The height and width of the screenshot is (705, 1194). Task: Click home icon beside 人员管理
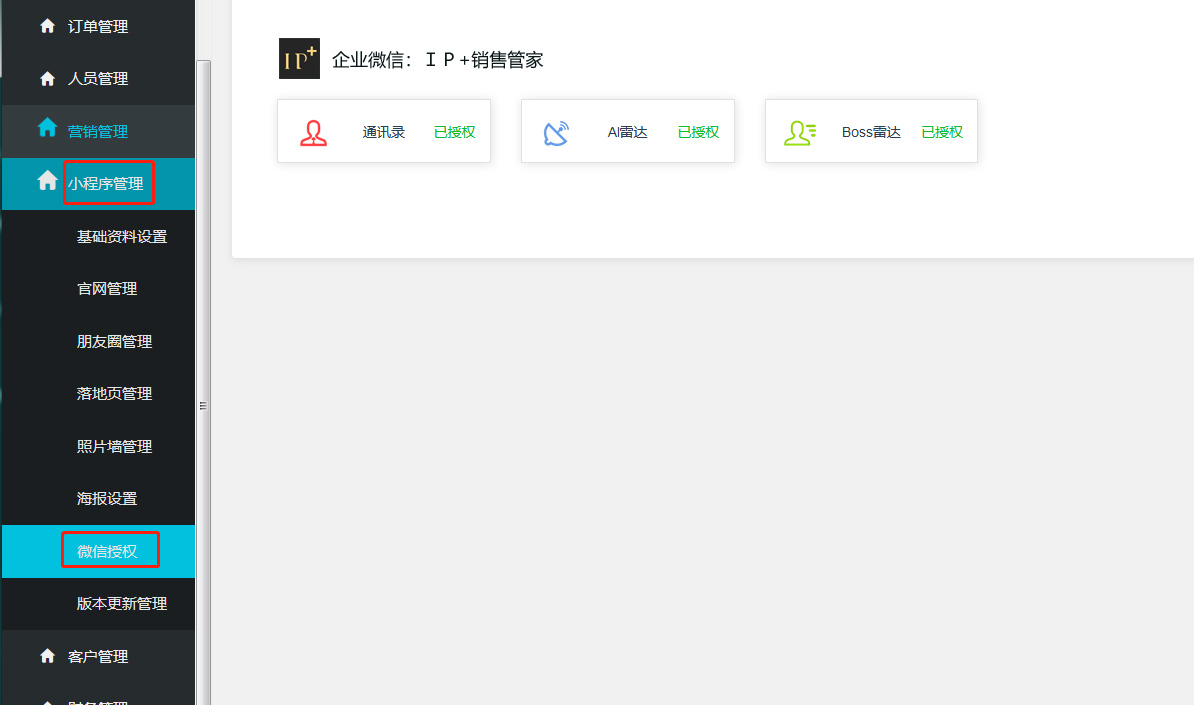pos(47,78)
